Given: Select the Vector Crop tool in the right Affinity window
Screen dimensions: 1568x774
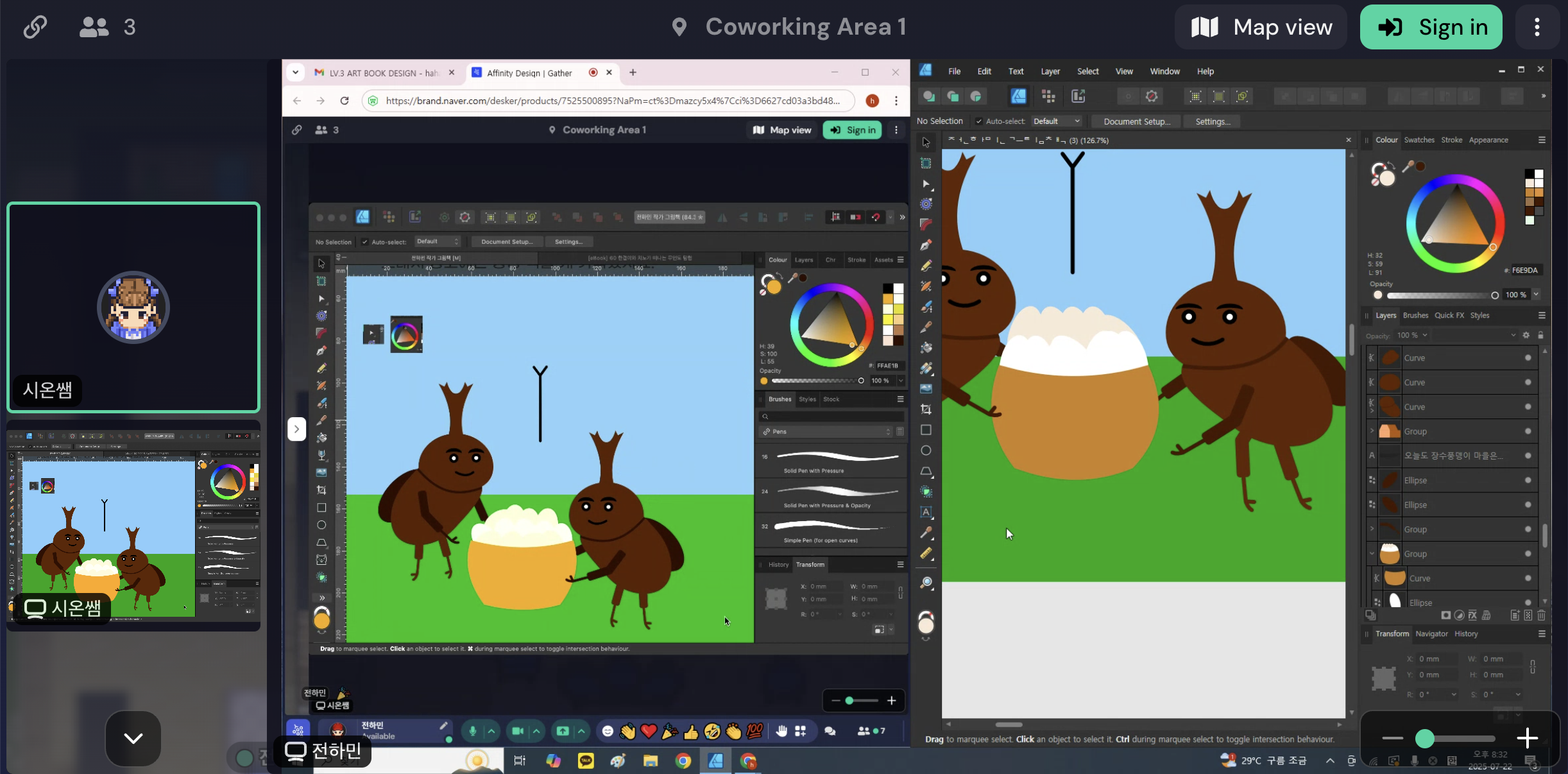Looking at the screenshot, I should [926, 409].
